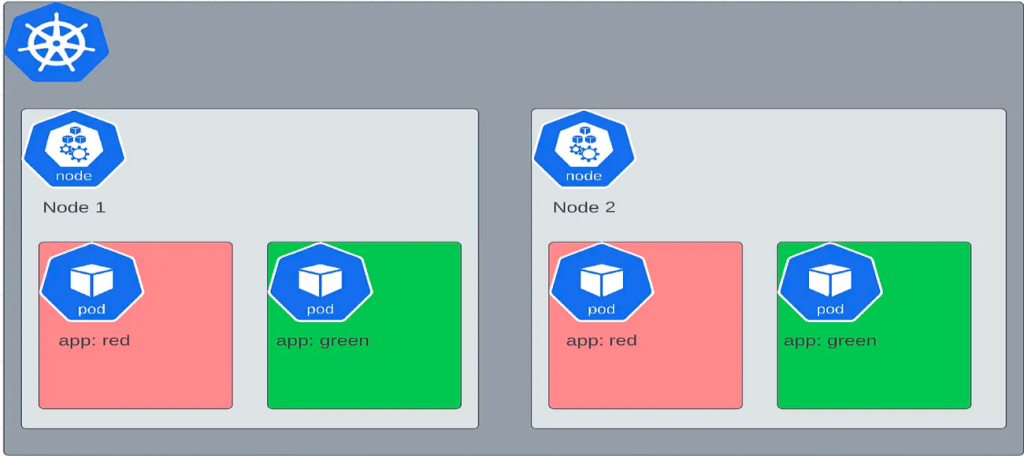1024x456 pixels.
Task: Select "app: red" label inside Node 1
Action: tap(94, 341)
